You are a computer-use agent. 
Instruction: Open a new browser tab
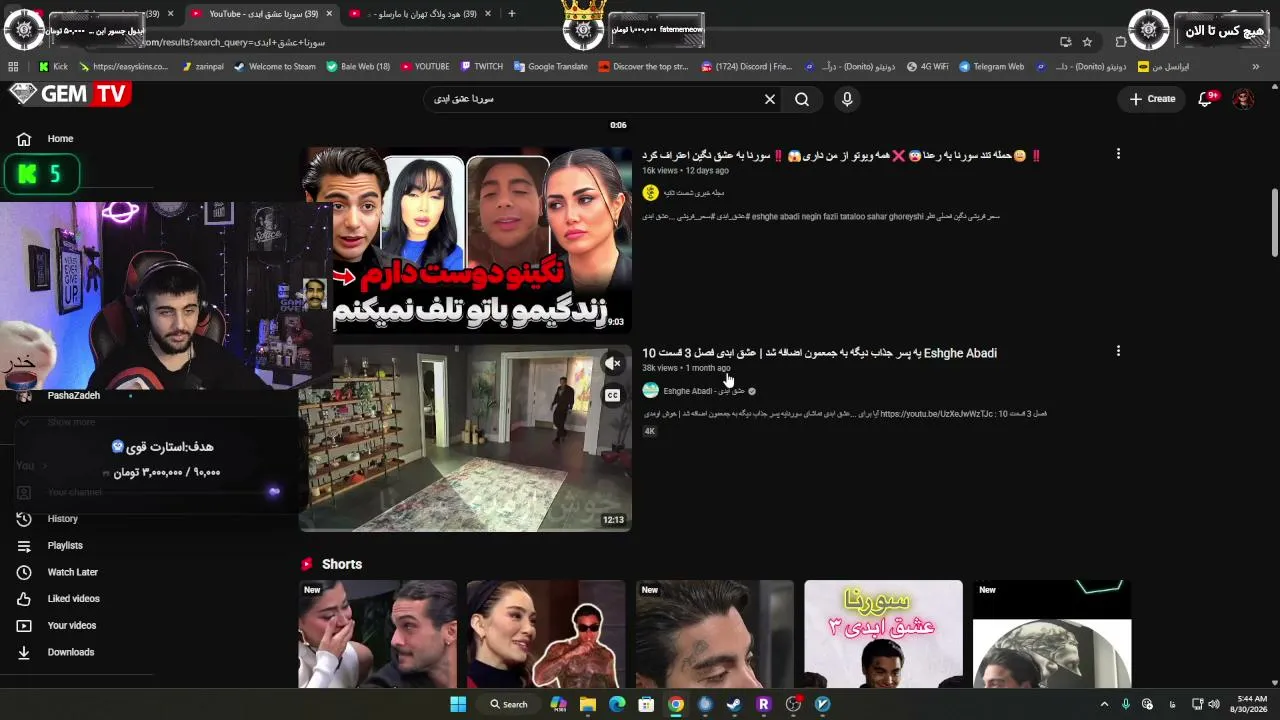pos(512,14)
